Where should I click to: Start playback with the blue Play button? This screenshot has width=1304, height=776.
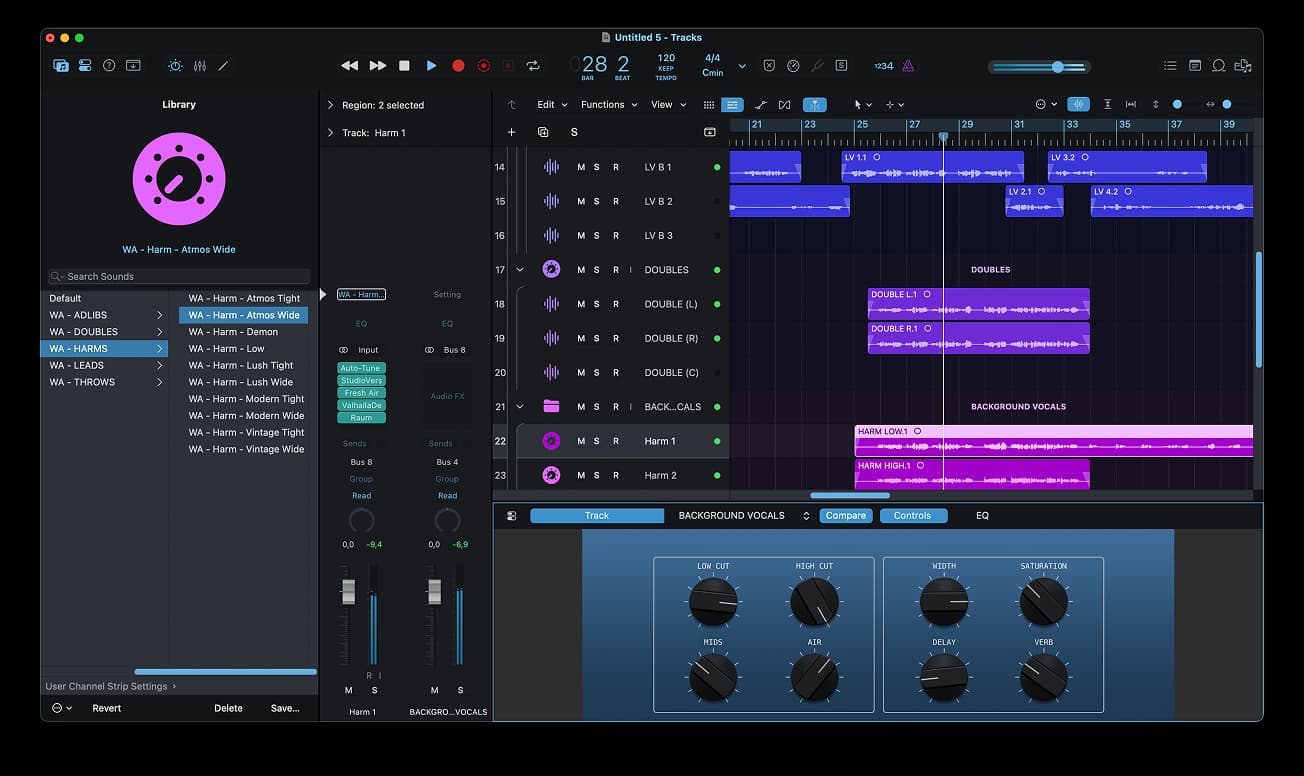[431, 66]
